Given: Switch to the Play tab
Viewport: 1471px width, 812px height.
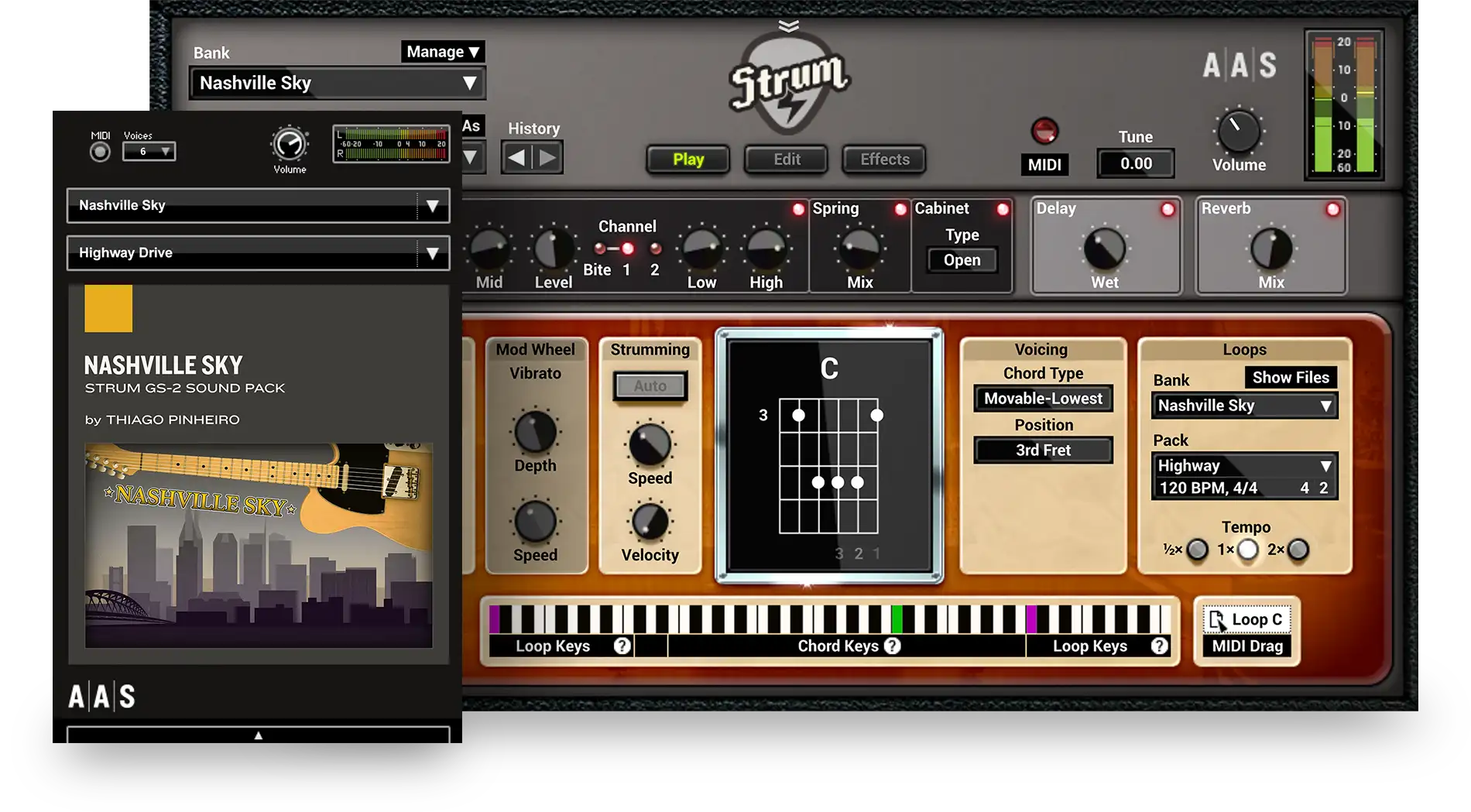Looking at the screenshot, I should 688,159.
